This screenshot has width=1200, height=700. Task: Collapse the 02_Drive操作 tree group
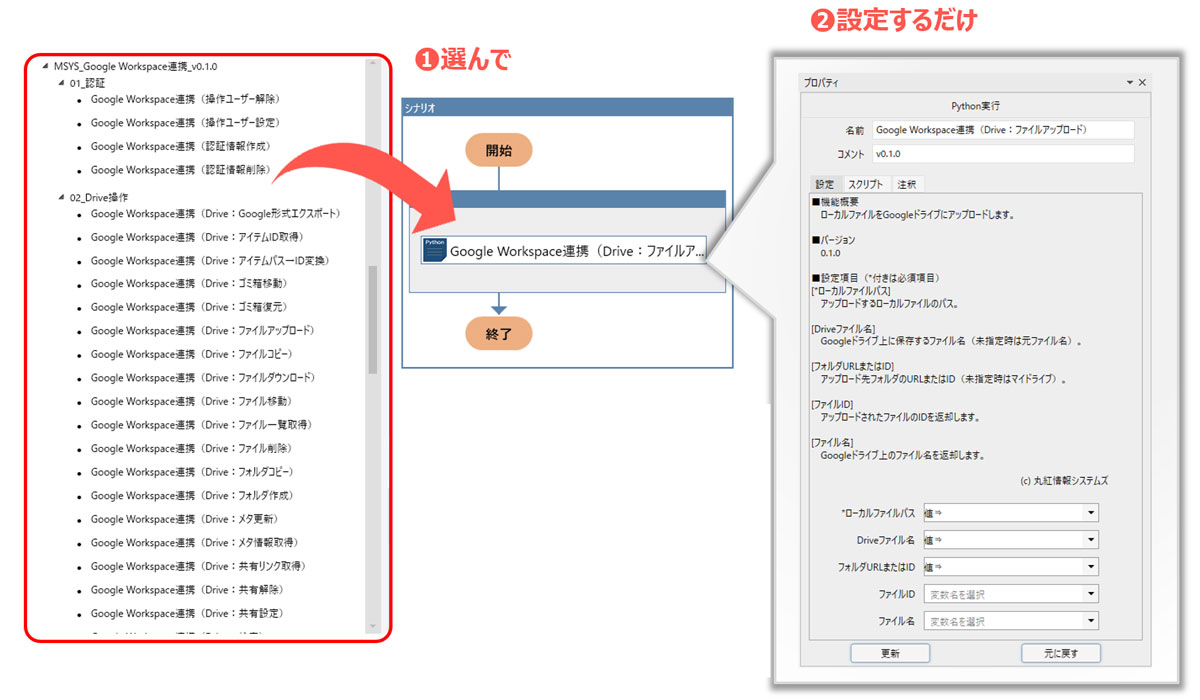62,197
